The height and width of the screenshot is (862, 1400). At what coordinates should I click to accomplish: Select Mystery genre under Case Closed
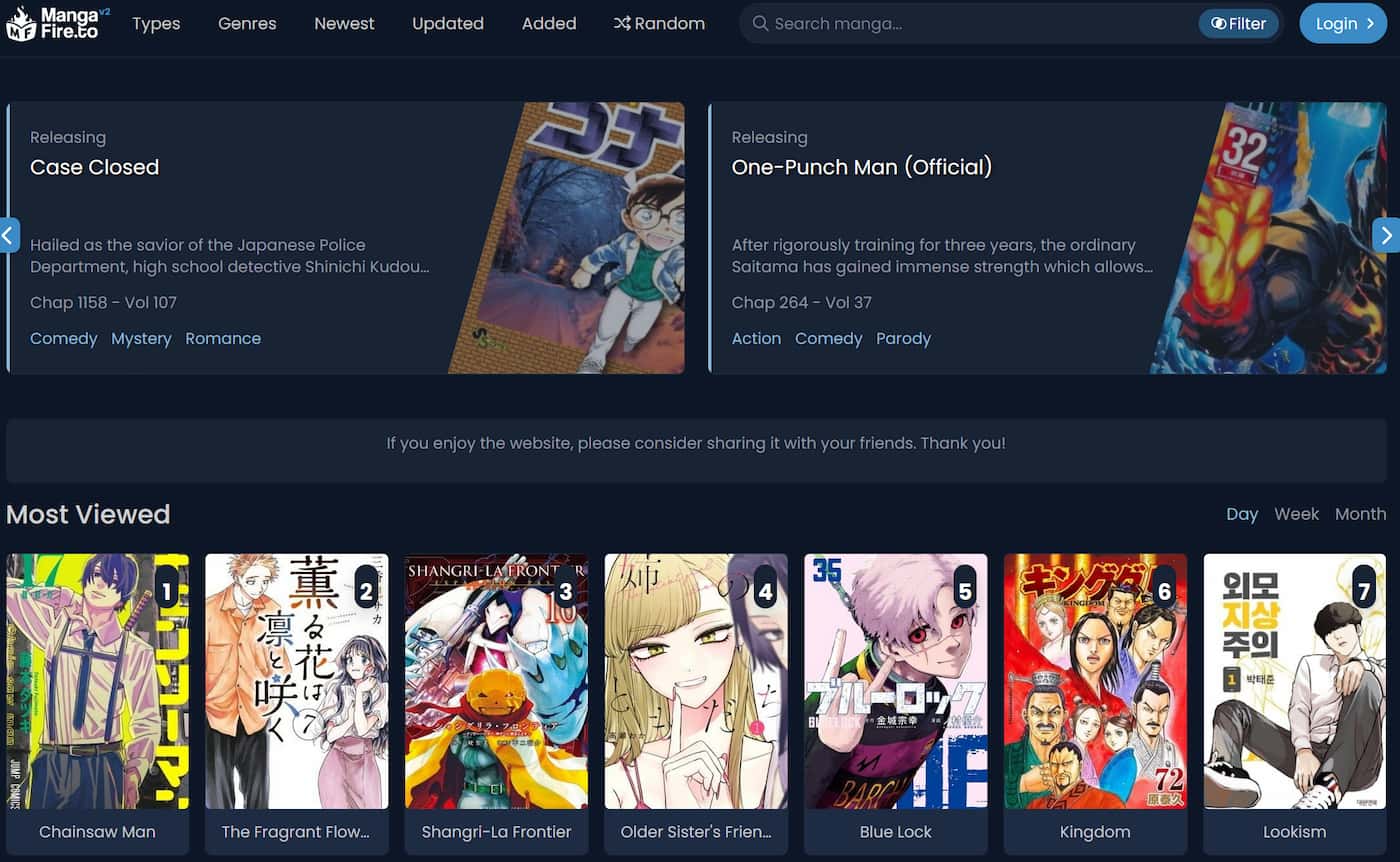pos(141,338)
